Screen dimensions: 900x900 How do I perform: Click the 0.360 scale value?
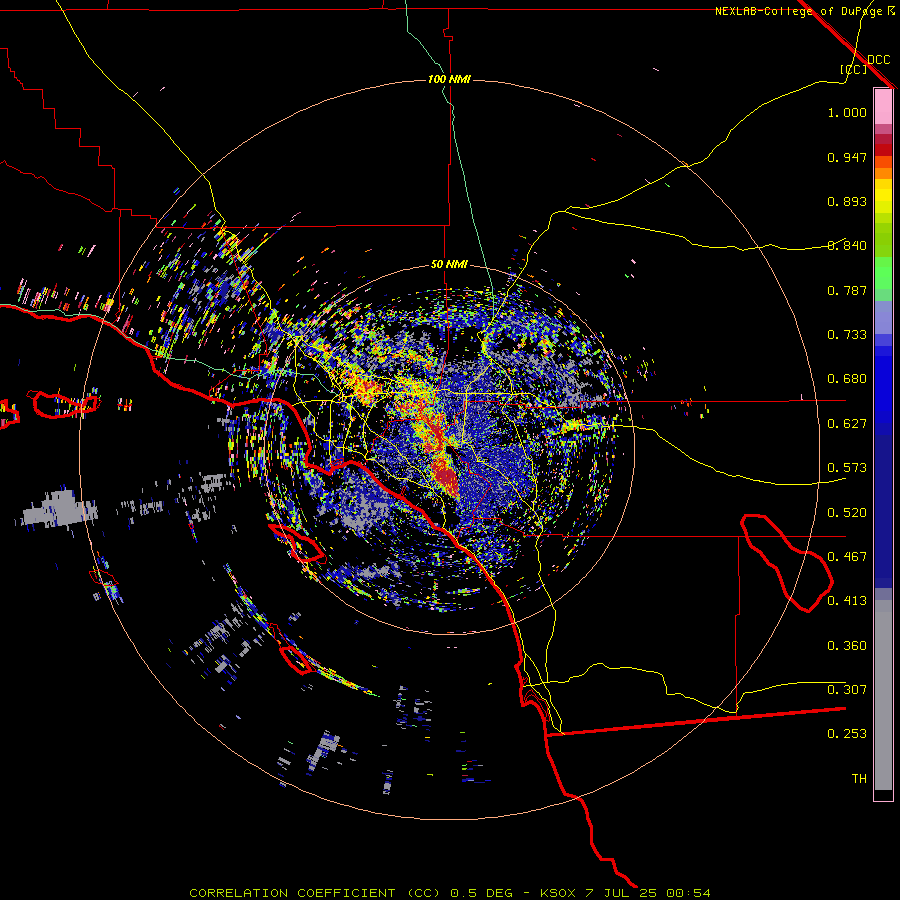click(847, 646)
